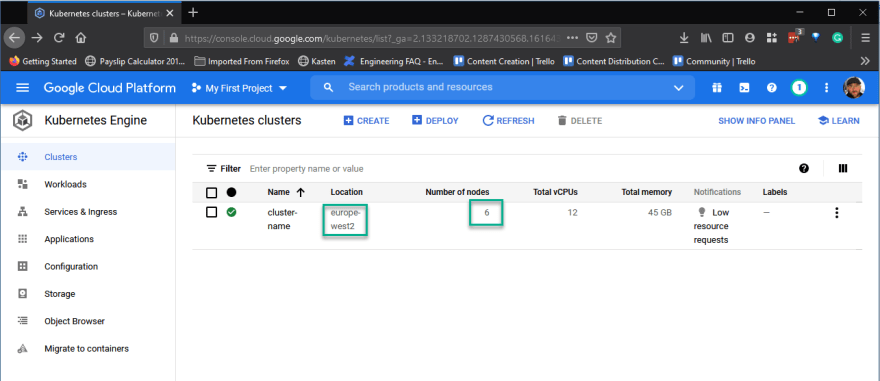Open page actions ellipsis in address bar
Viewport: 880px width, 381px height.
tap(572, 38)
